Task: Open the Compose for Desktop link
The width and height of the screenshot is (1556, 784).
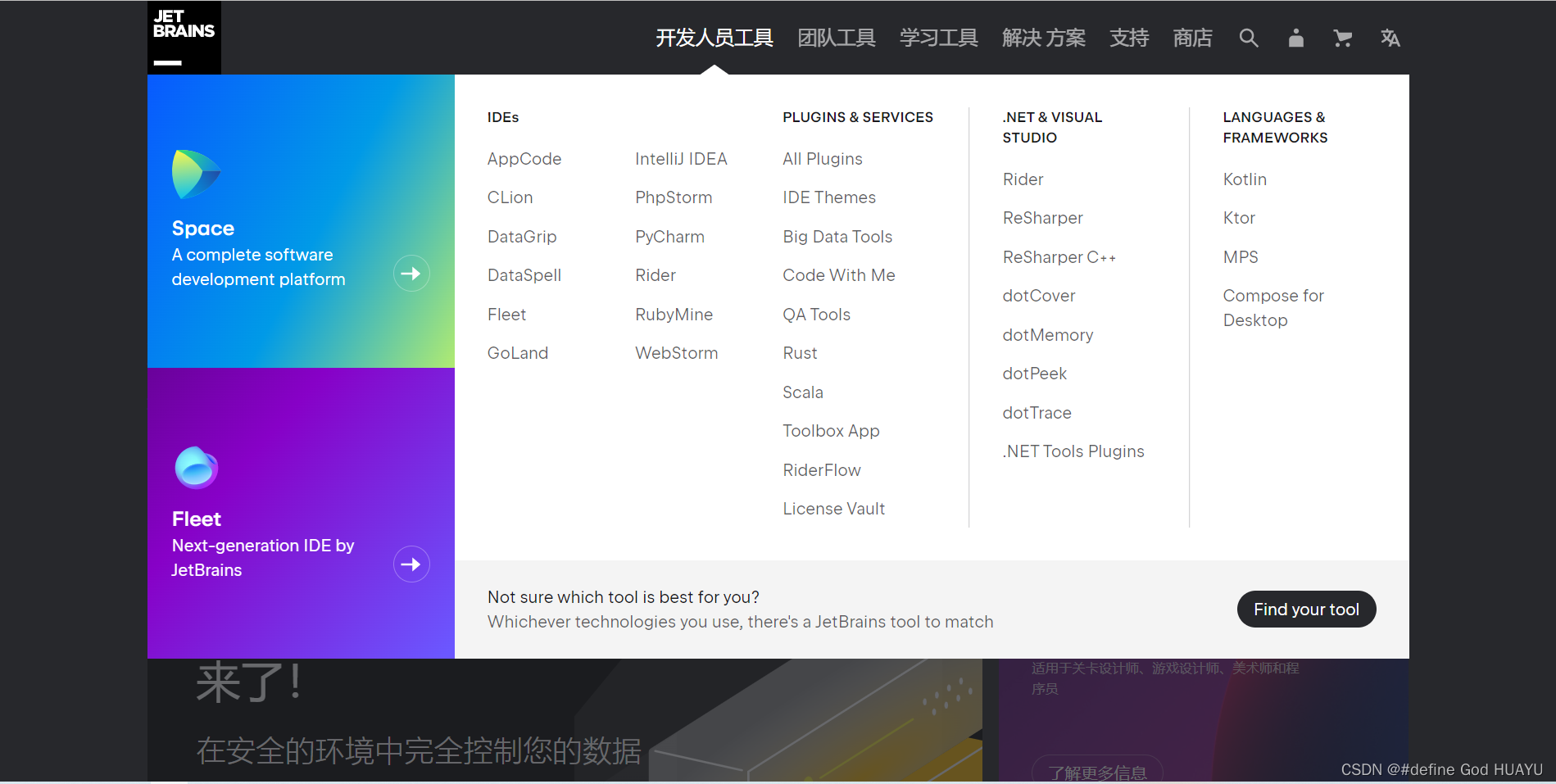Action: (1273, 308)
